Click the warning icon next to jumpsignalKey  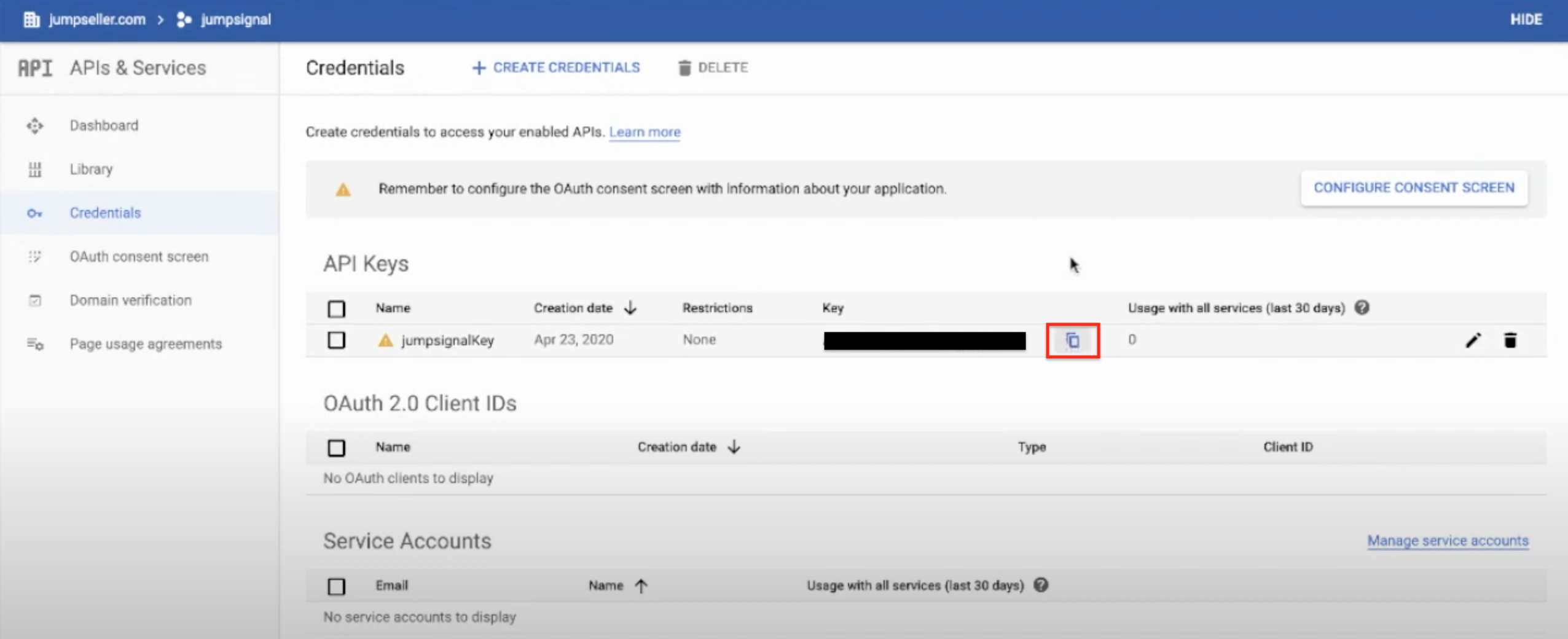click(385, 340)
